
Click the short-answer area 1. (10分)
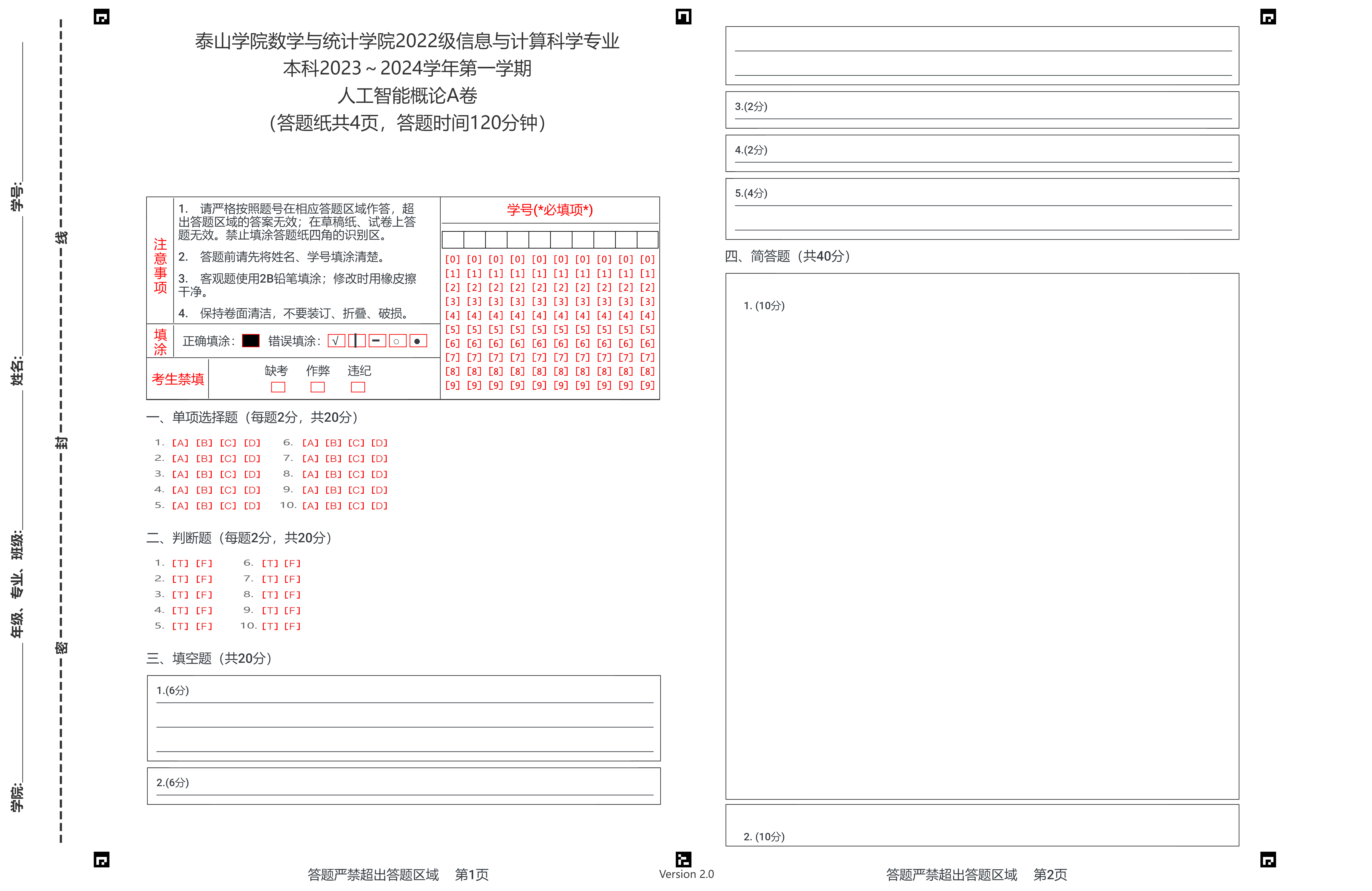coord(982,536)
